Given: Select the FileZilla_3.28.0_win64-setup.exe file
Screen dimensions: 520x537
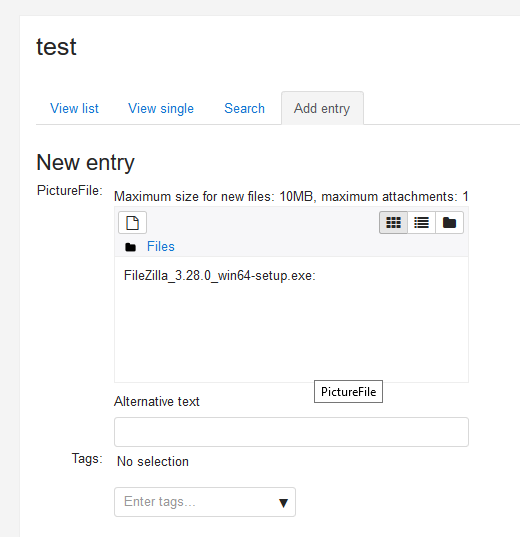Looking at the screenshot, I should point(220,276).
